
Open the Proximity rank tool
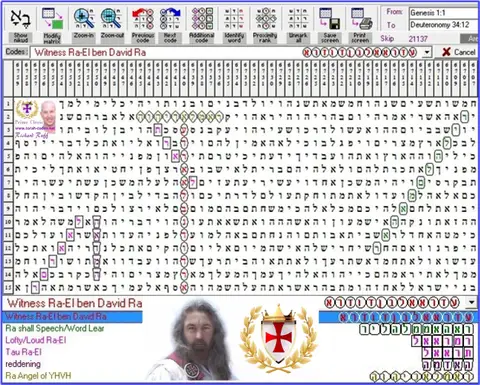(x=265, y=19)
